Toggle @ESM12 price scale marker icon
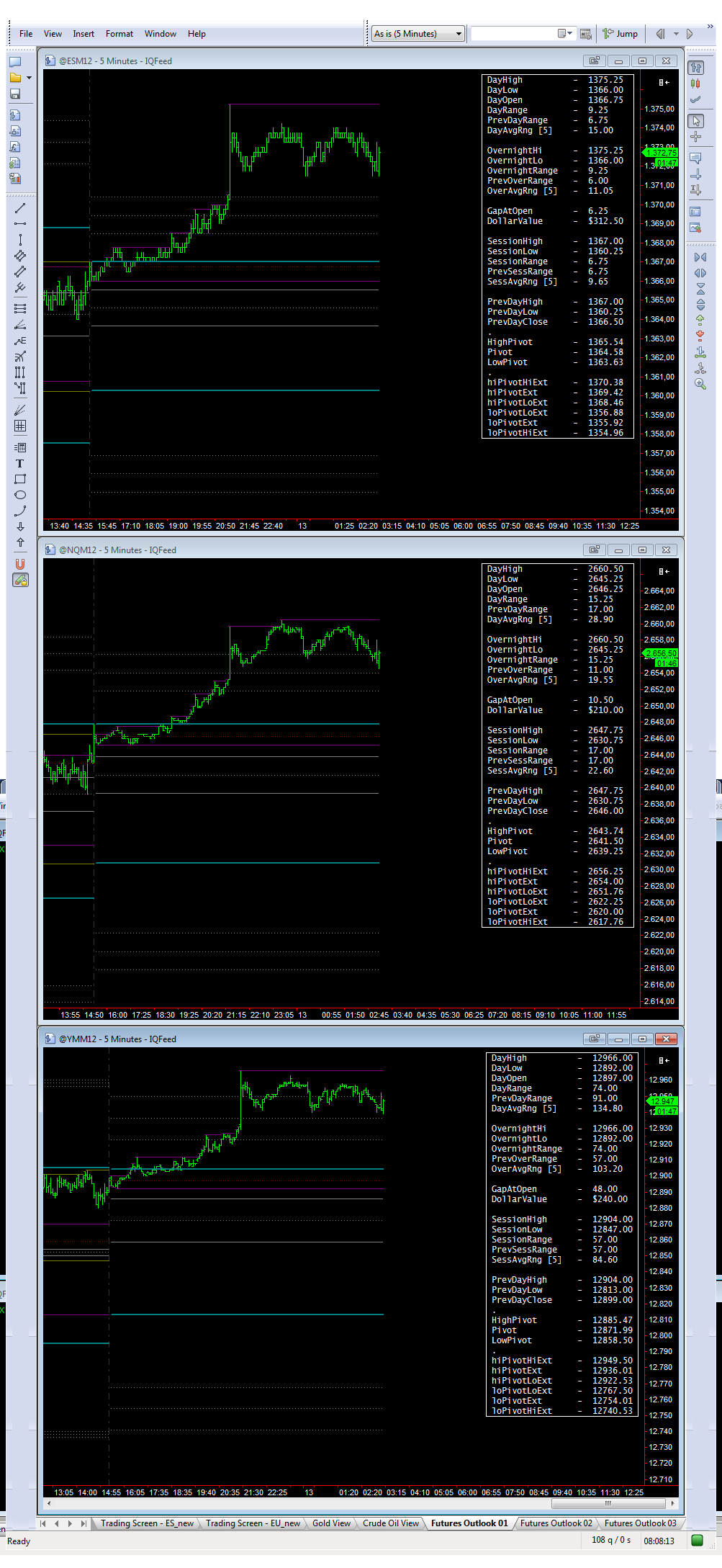 point(664,82)
